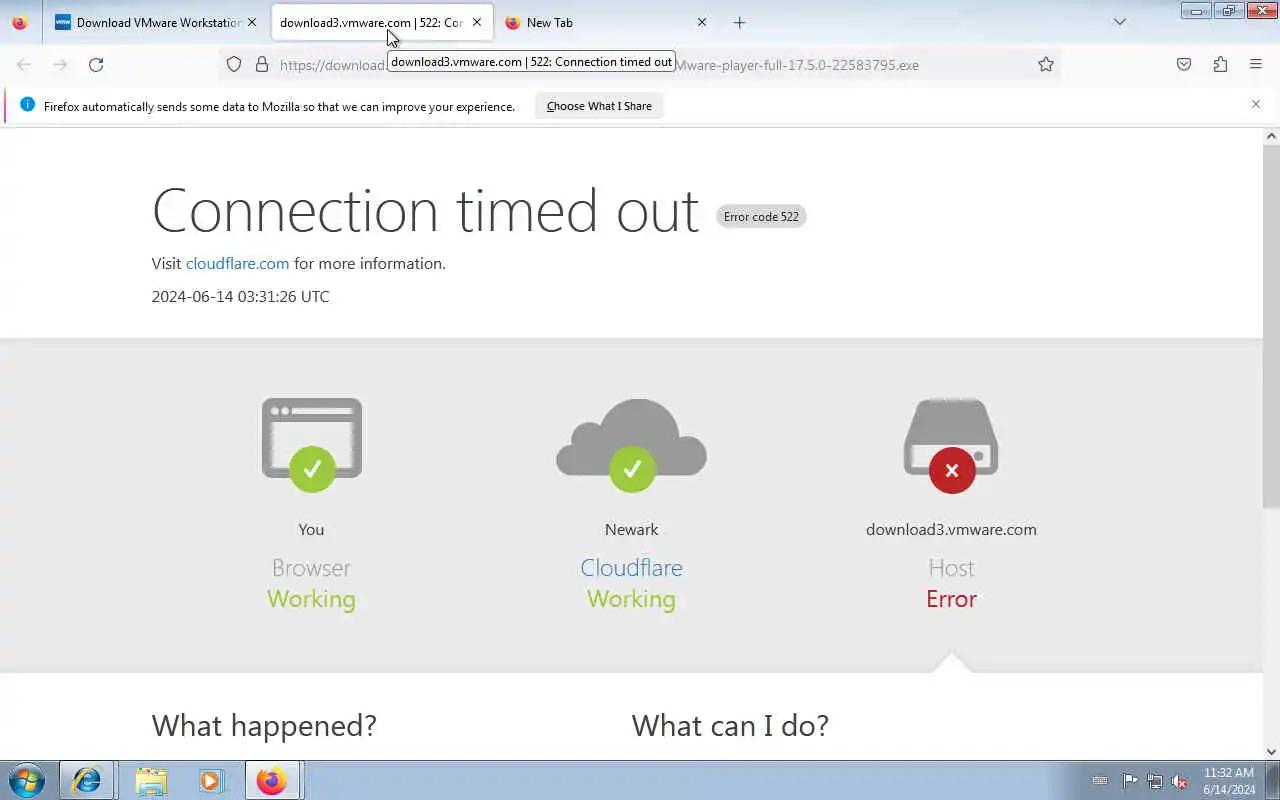
Task: Click the address bar URL field
Action: 640,64
